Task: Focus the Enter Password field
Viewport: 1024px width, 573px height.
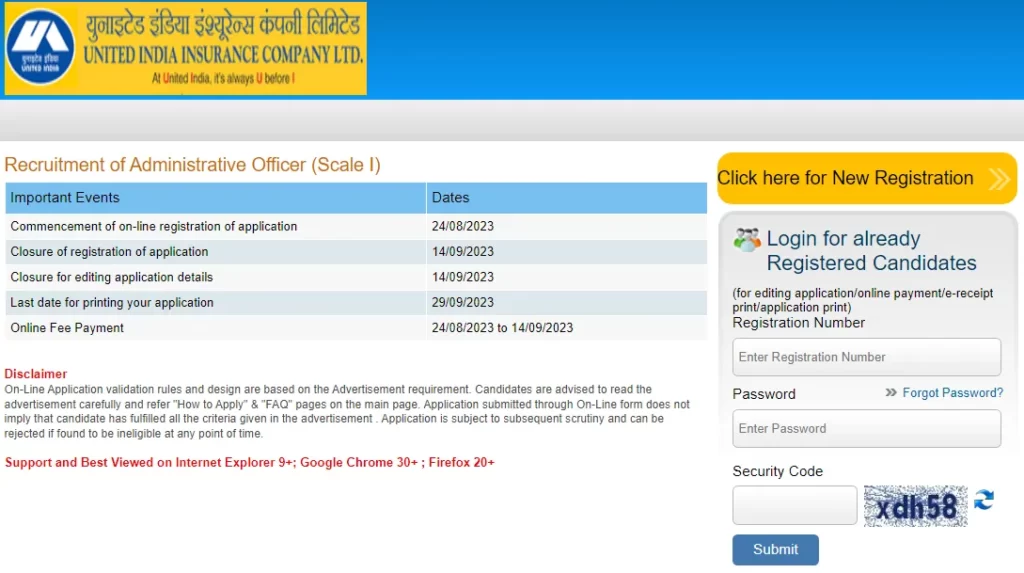Action: [x=867, y=429]
